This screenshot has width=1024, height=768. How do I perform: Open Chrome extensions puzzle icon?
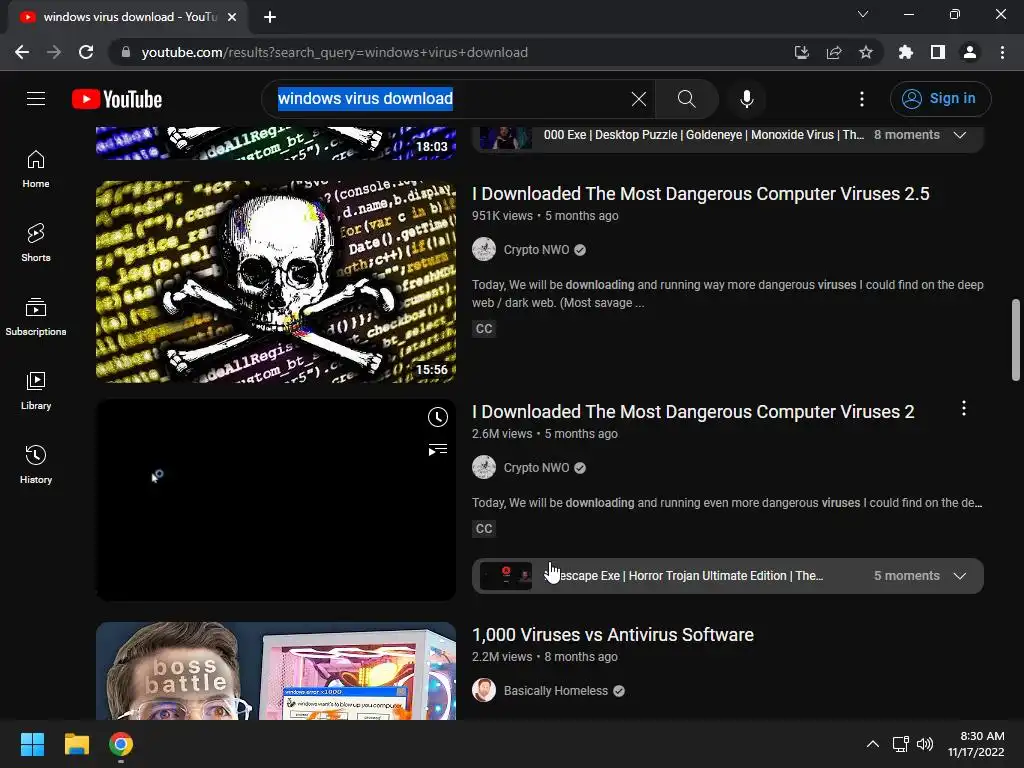pos(905,52)
